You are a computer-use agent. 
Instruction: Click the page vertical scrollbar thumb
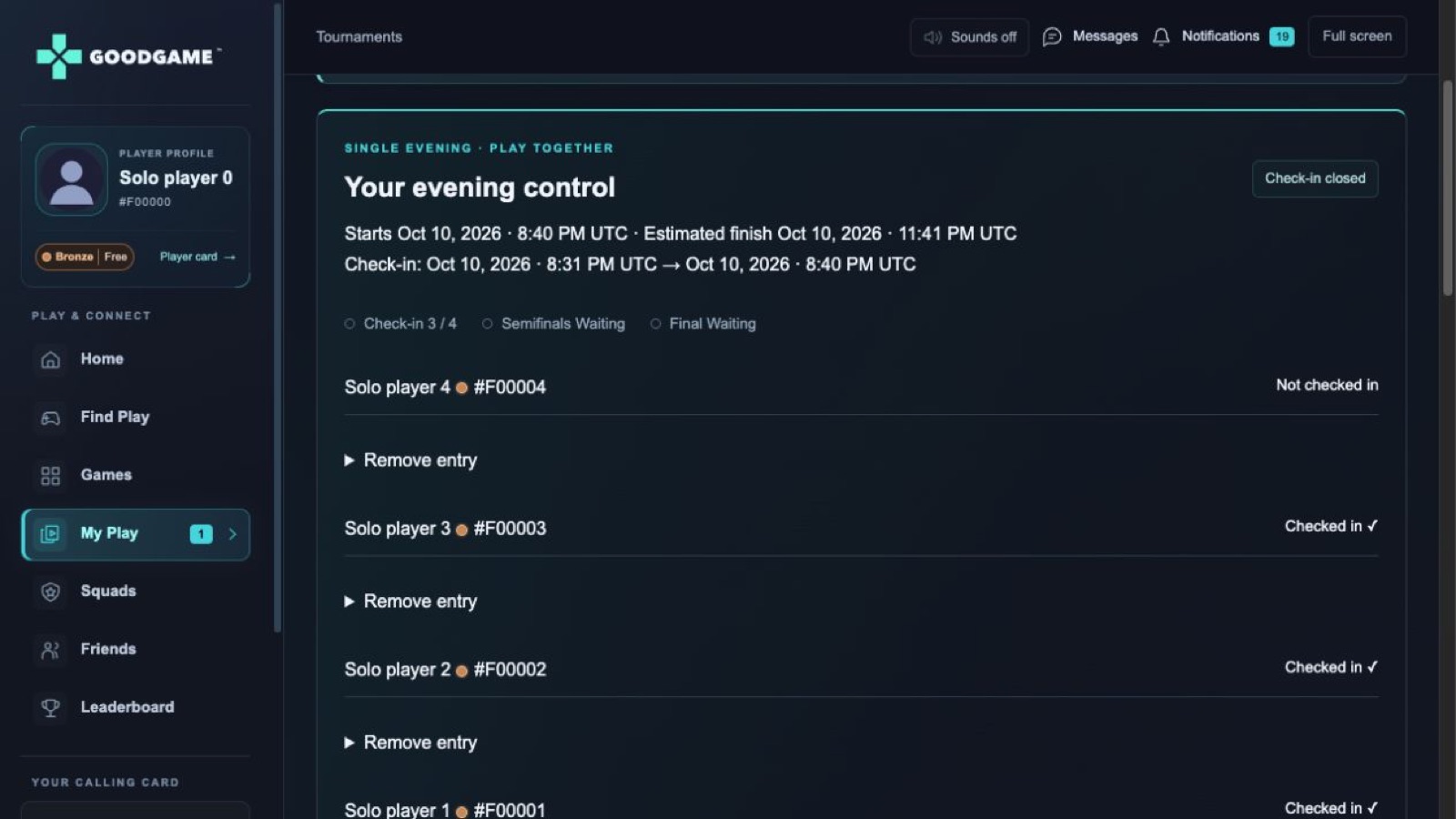pos(1448,187)
